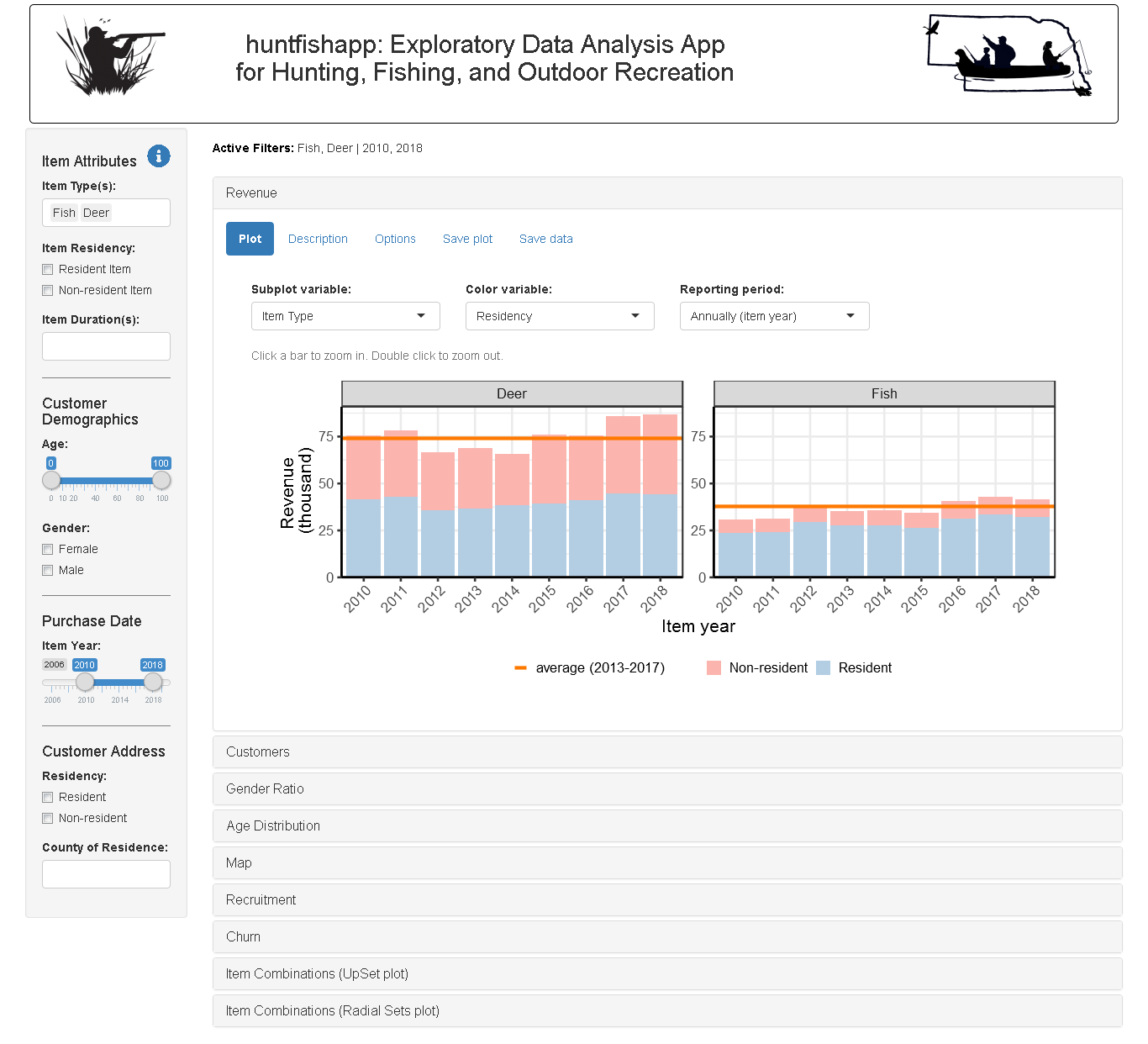
Task: Select the Deer tag in Item Types
Action: coord(96,213)
